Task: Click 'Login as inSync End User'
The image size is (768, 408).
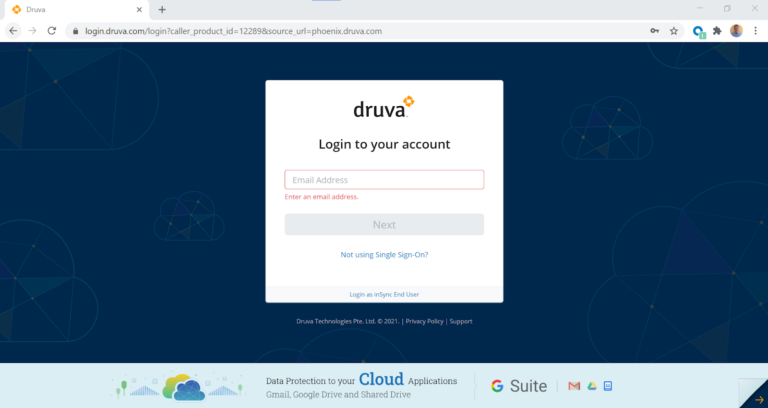Action: (384, 294)
